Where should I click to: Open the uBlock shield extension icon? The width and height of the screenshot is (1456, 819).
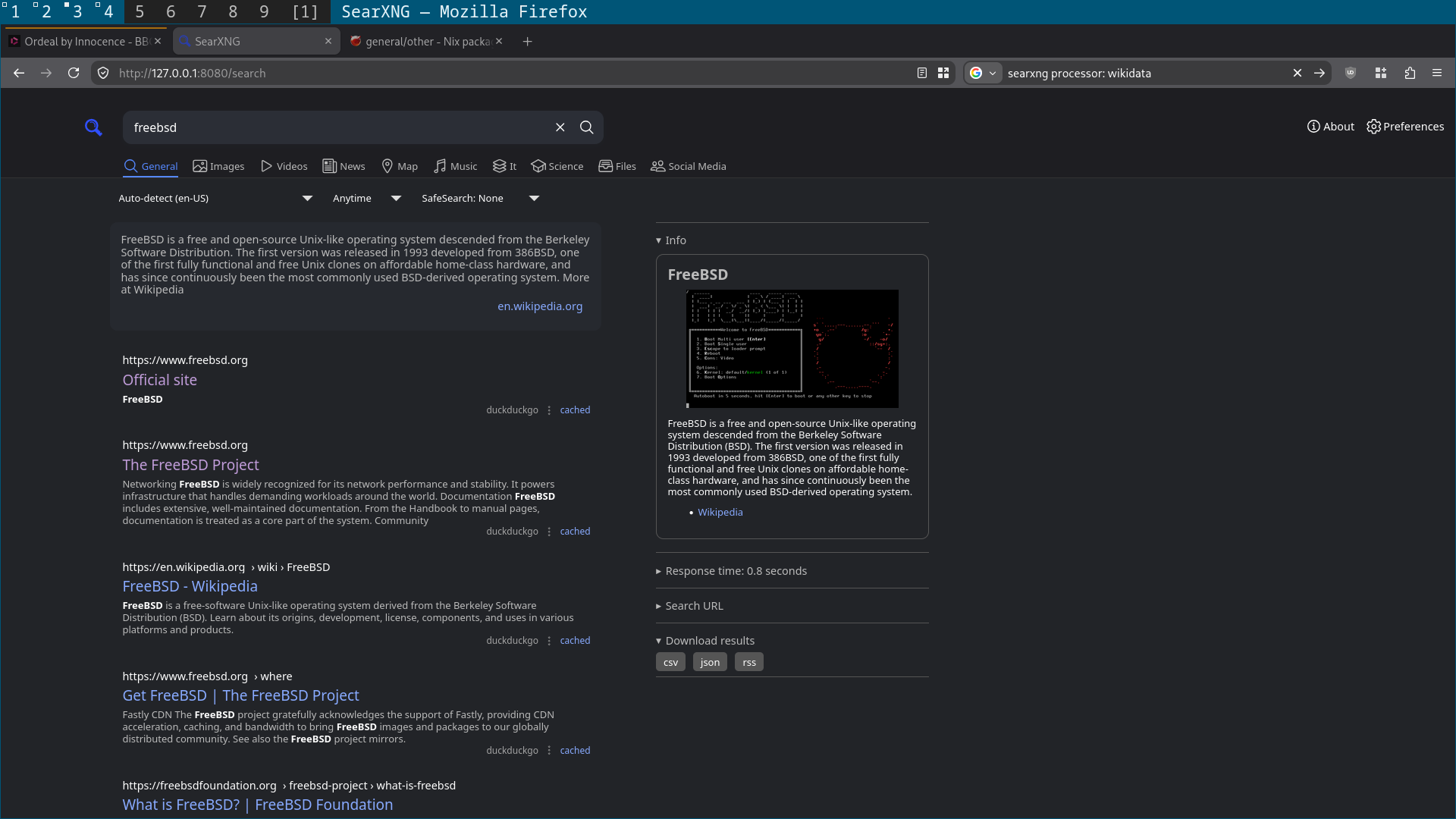coord(1351,73)
